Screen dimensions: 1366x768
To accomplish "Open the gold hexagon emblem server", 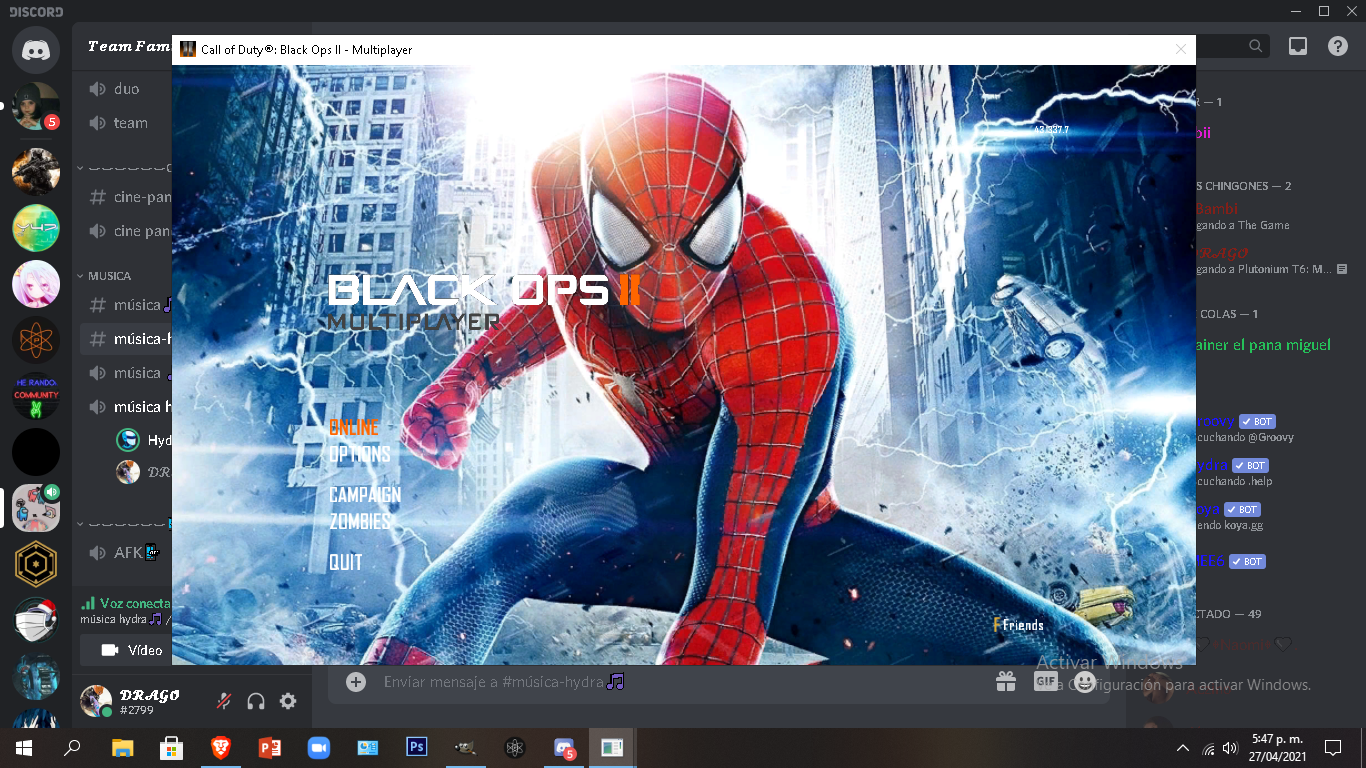I will (36, 565).
